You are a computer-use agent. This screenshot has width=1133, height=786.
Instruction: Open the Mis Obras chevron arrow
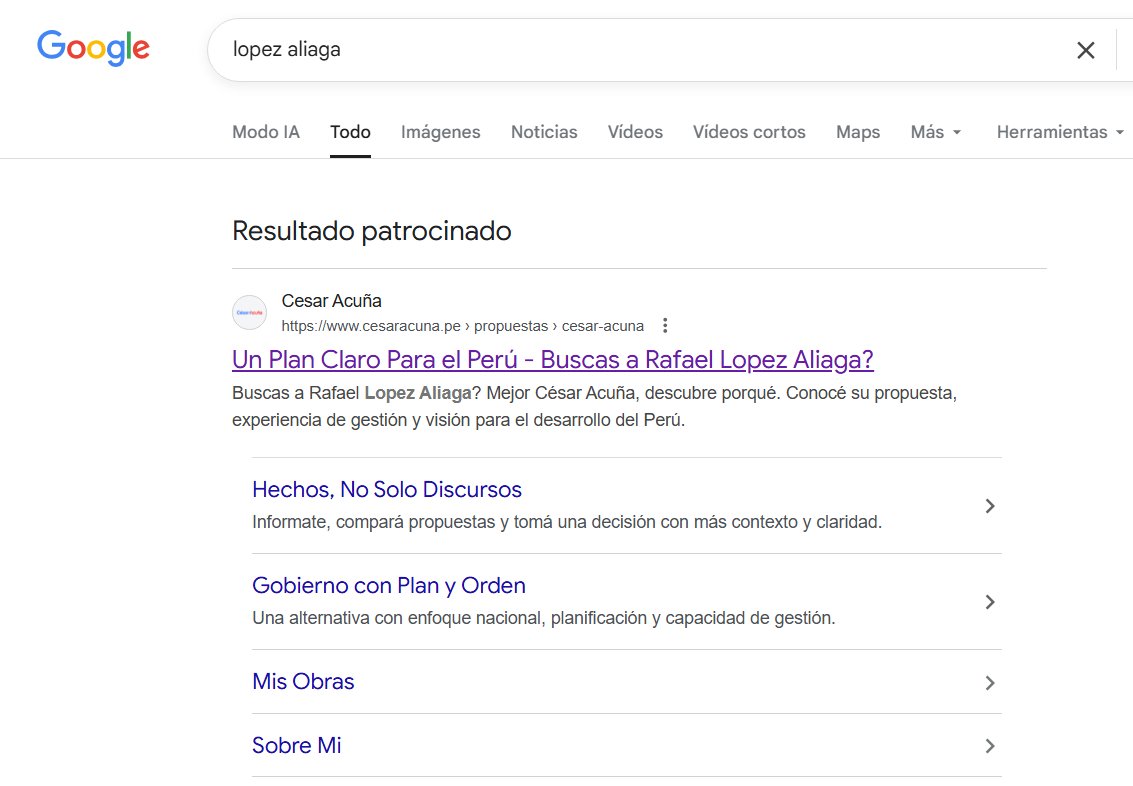[x=990, y=683]
